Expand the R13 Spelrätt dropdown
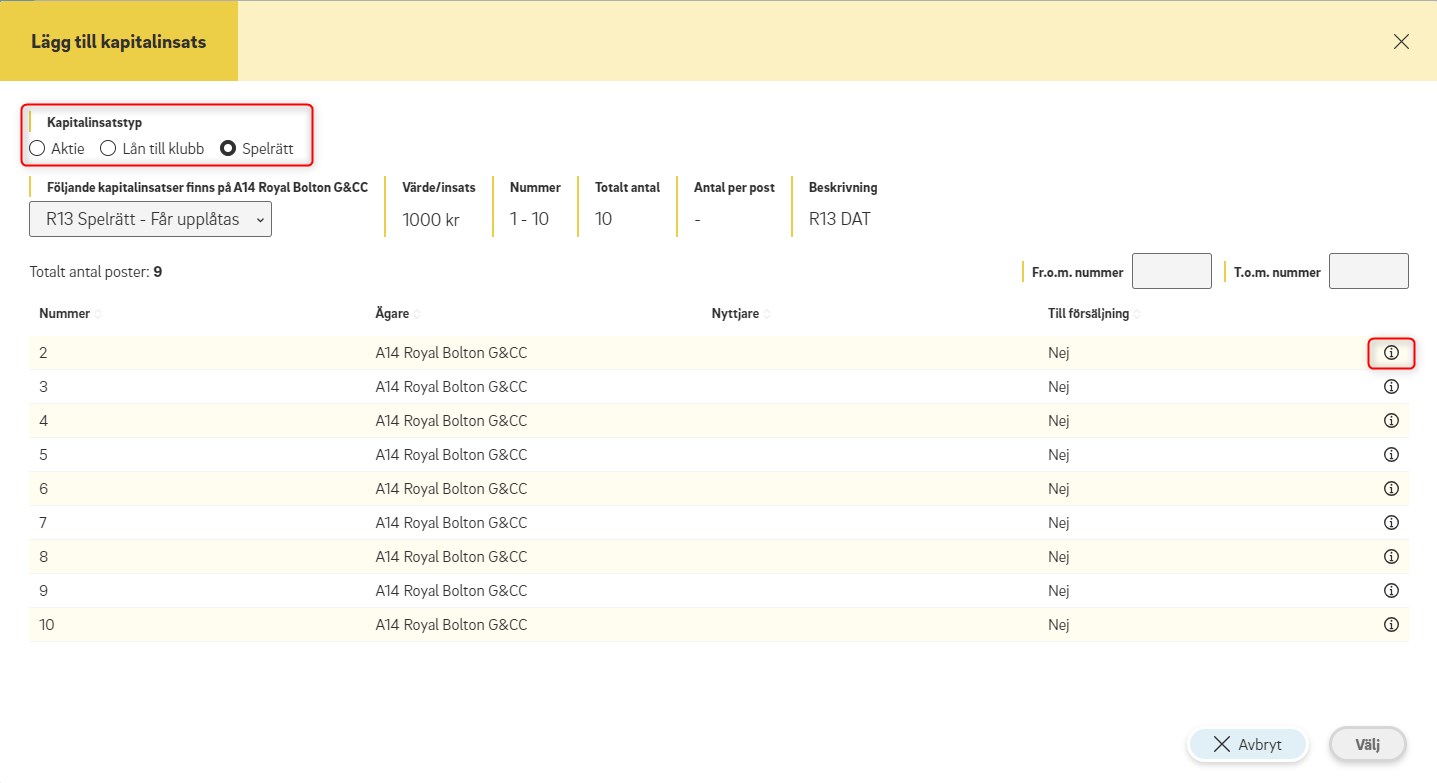1437x783 pixels. (150, 219)
